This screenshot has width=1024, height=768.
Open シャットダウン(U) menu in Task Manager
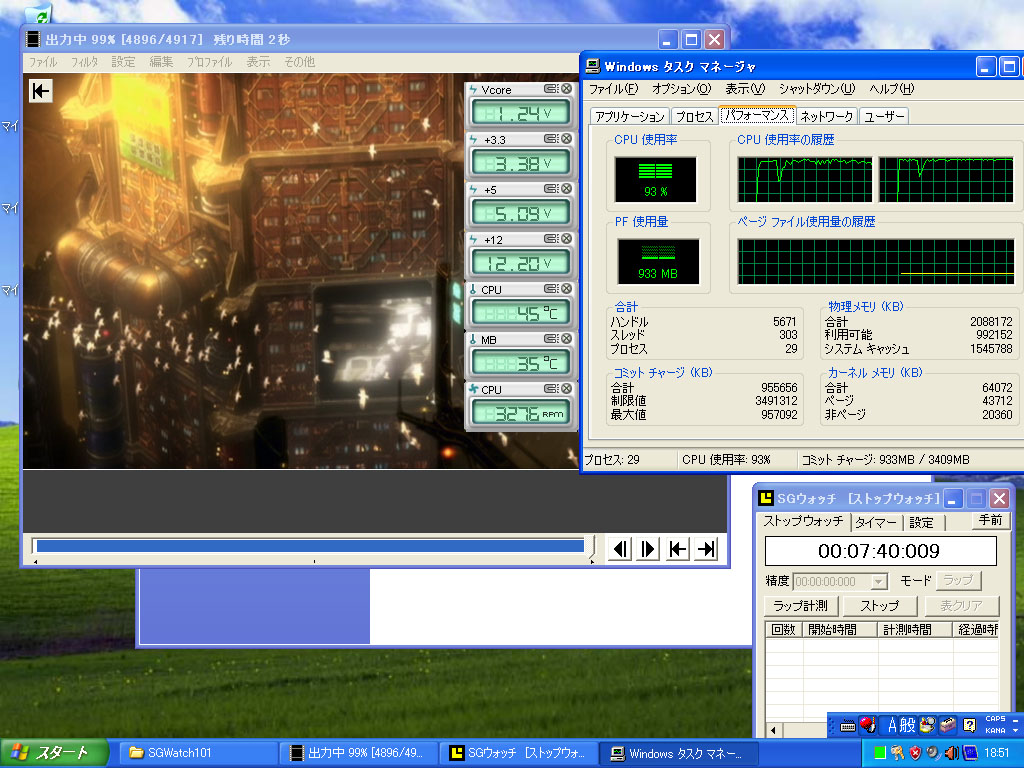pos(816,89)
